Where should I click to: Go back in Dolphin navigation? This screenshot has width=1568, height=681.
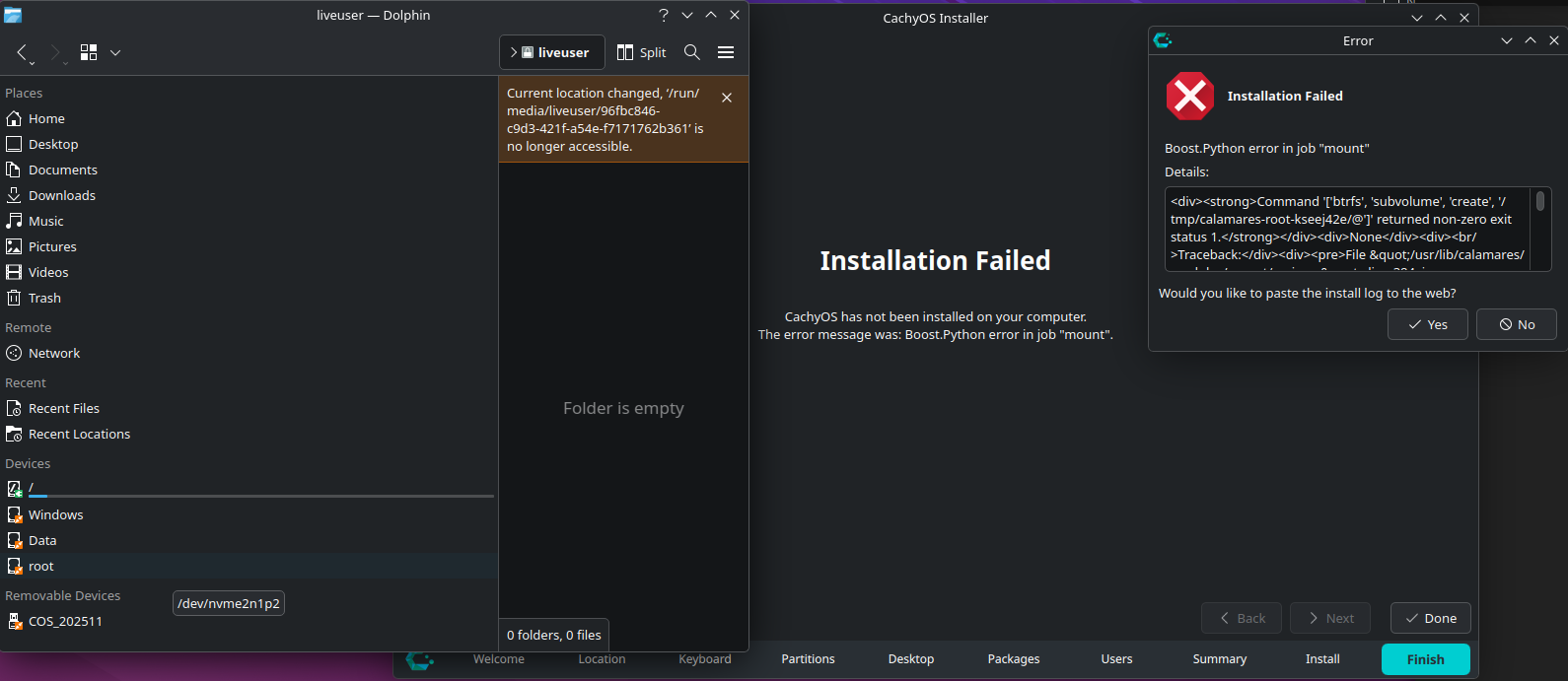(22, 52)
